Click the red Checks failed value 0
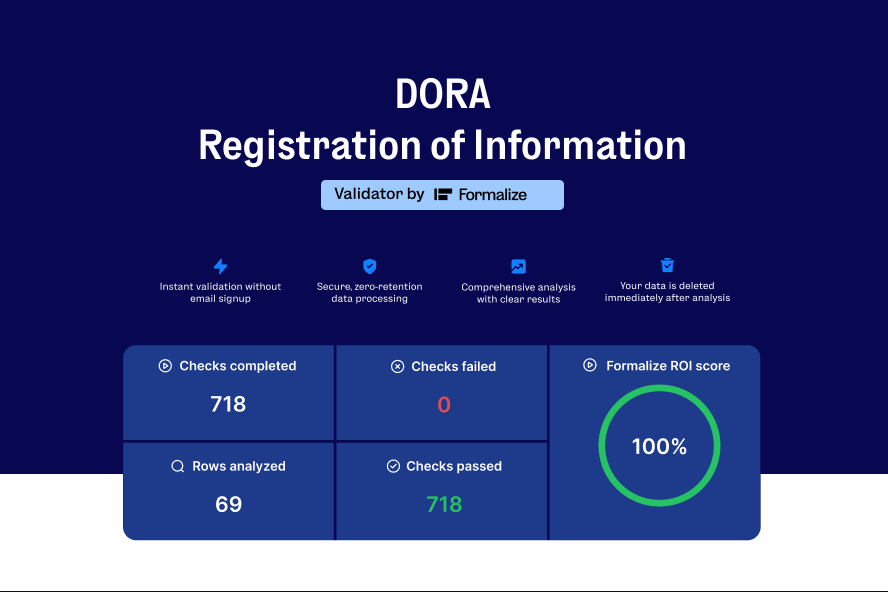This screenshot has width=888, height=592. [x=444, y=405]
